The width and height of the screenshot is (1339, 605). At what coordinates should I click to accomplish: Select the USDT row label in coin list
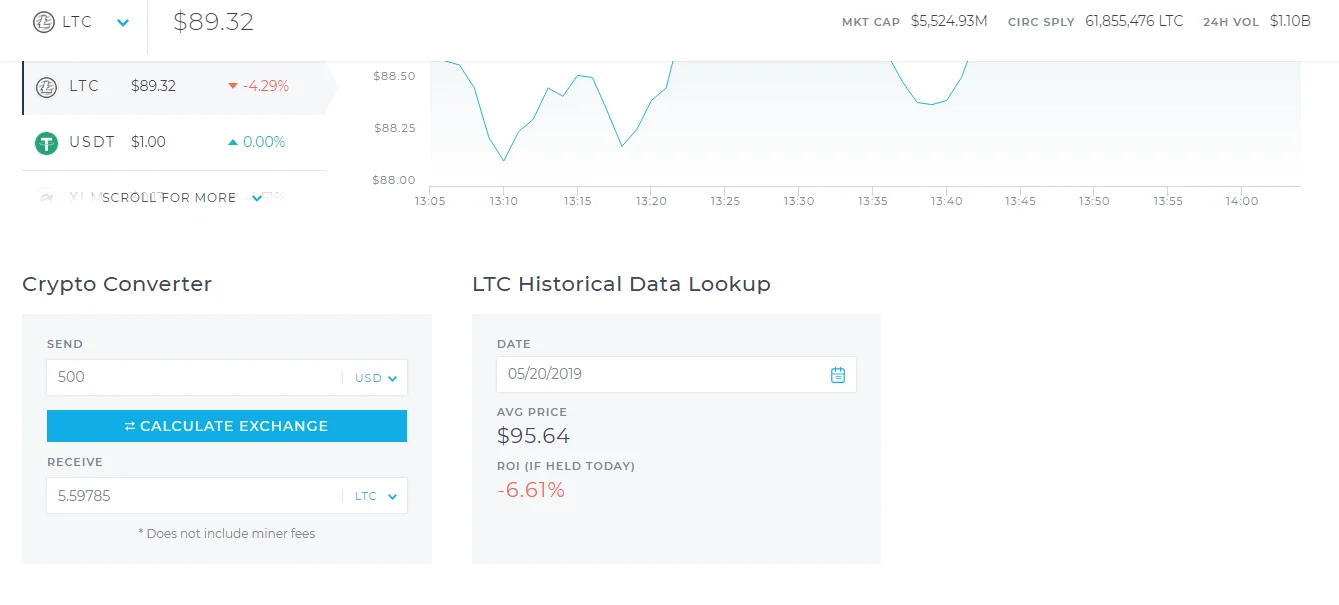click(92, 142)
